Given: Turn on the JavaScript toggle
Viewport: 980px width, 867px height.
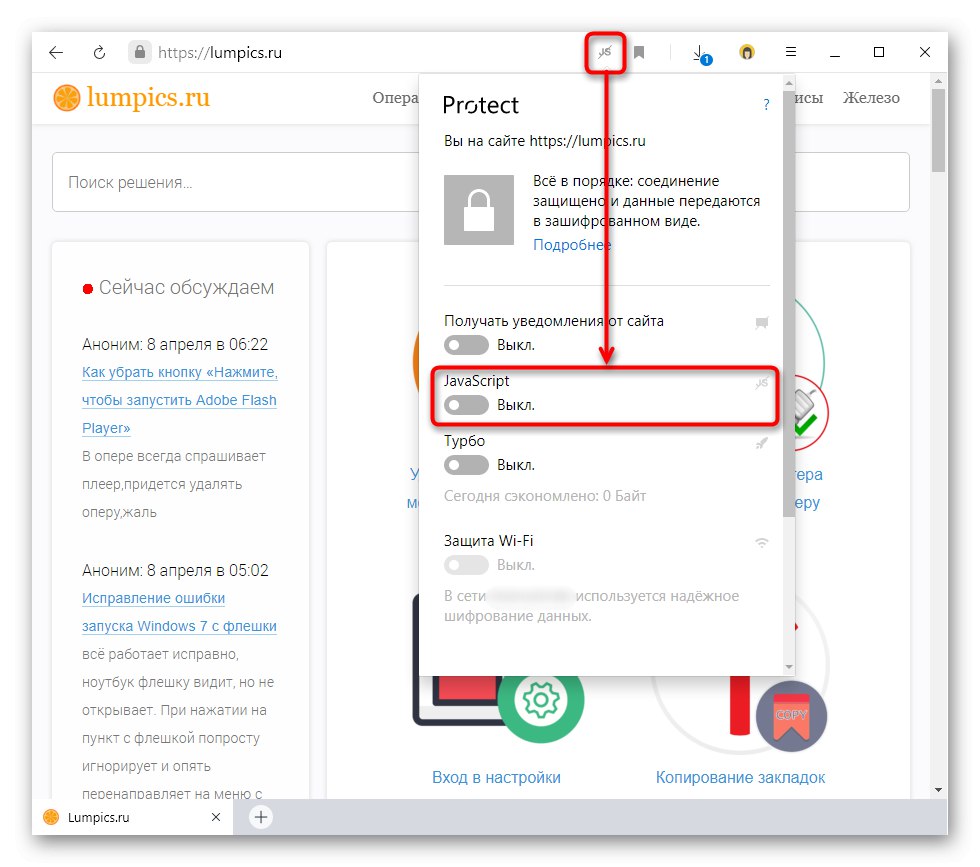Looking at the screenshot, I should tap(467, 405).
